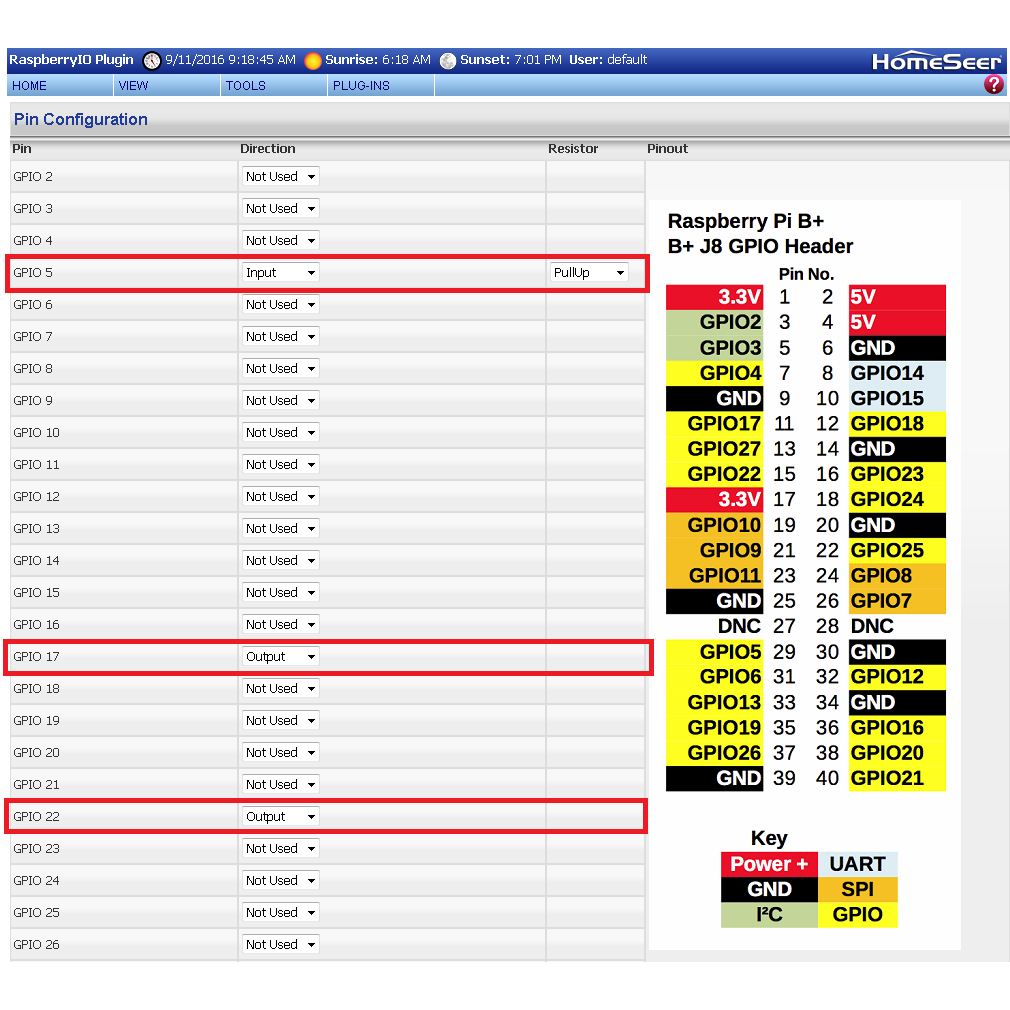Open the VIEW menu
The image size is (1010, 1010).
pos(133,86)
